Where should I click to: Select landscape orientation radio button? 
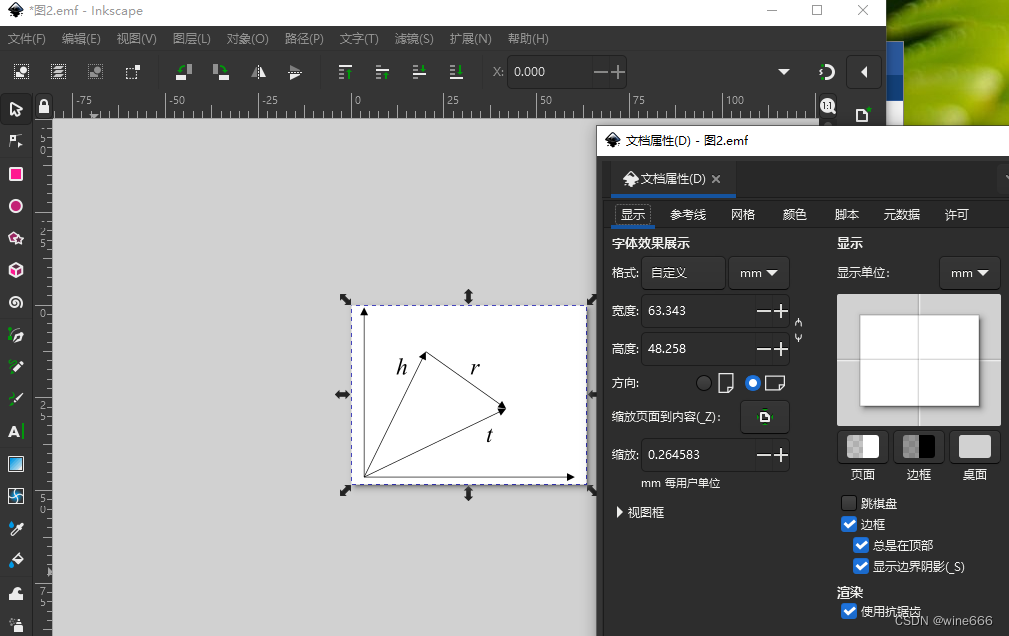(x=752, y=383)
